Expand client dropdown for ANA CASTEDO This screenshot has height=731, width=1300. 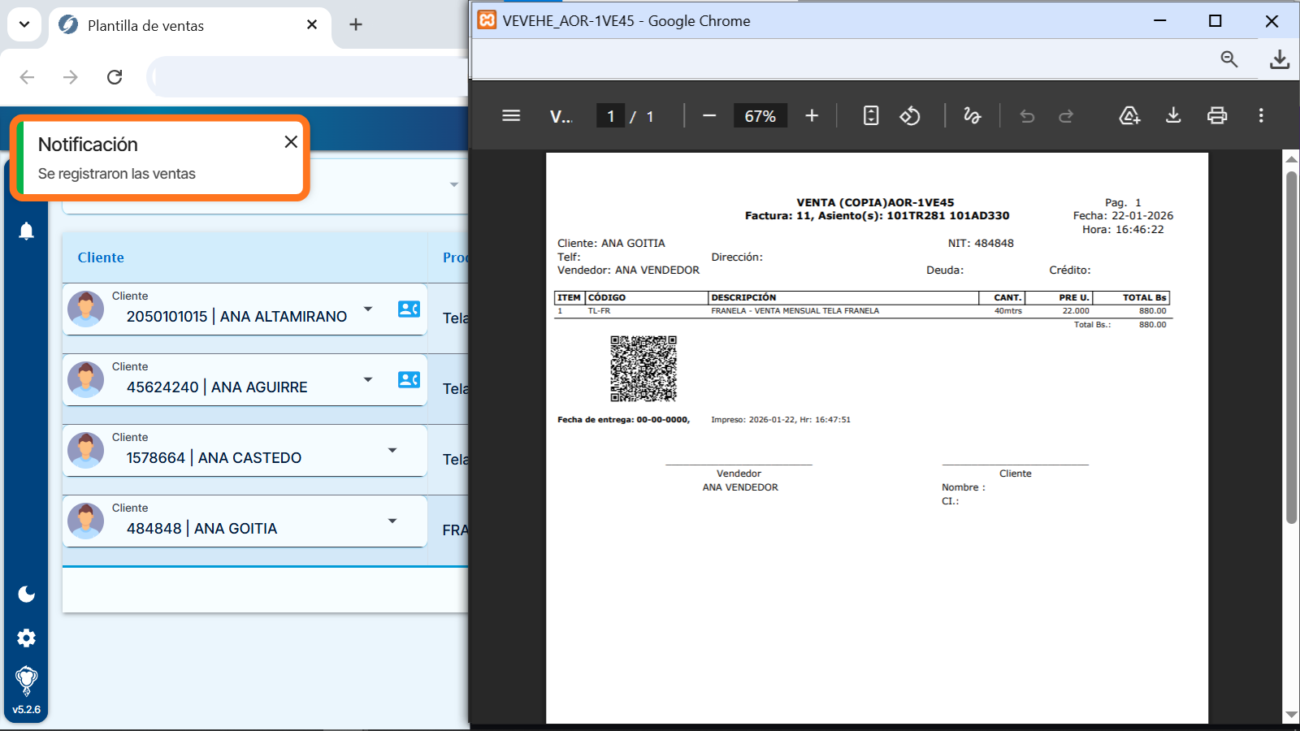[392, 450]
